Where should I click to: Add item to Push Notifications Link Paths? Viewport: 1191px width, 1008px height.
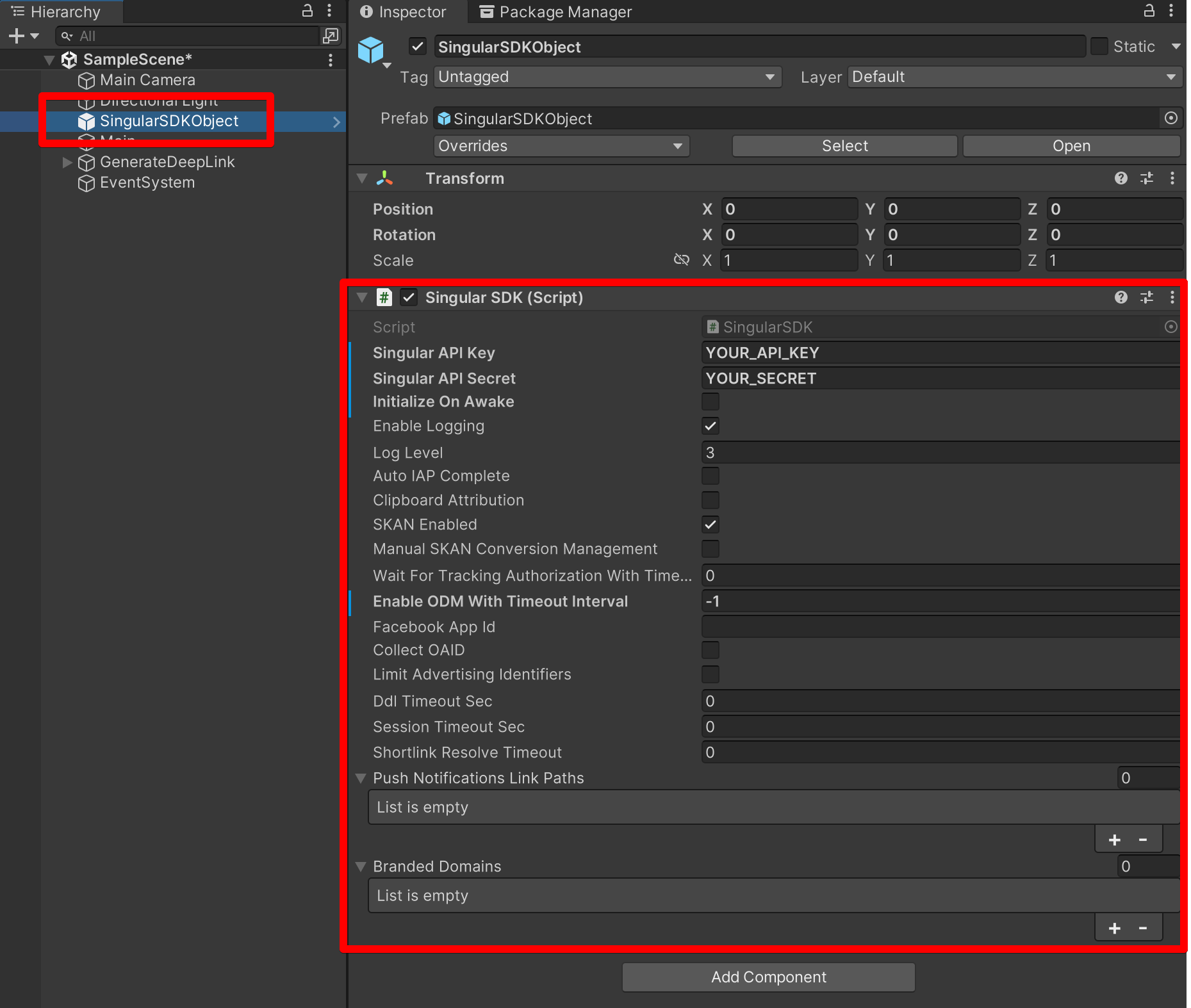pyautogui.click(x=1114, y=840)
